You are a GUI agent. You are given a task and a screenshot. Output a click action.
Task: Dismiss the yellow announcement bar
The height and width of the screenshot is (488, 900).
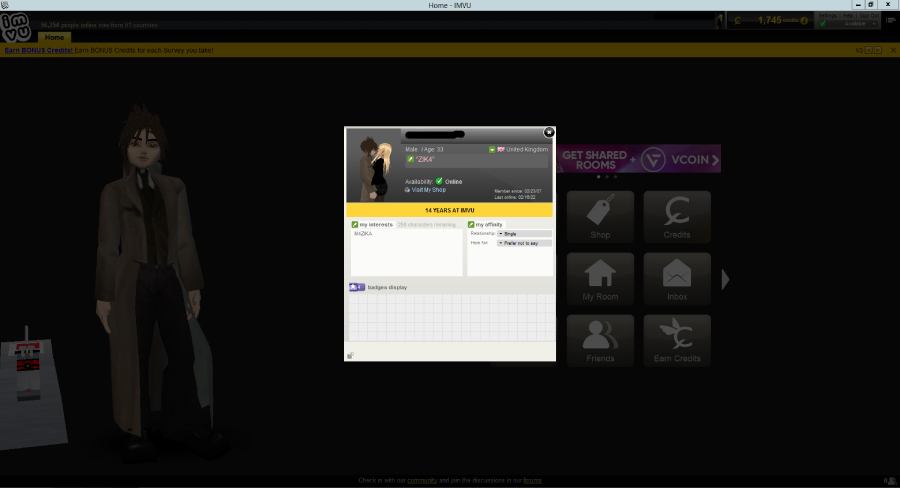point(893,51)
